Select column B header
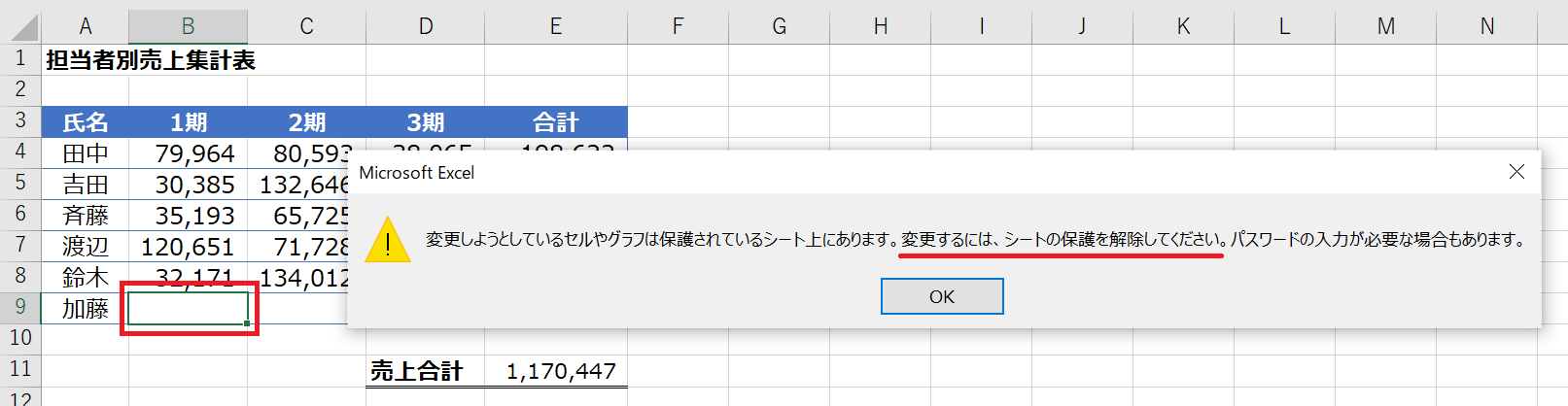Image resolution: width=1568 pixels, height=406 pixels. click(188, 26)
